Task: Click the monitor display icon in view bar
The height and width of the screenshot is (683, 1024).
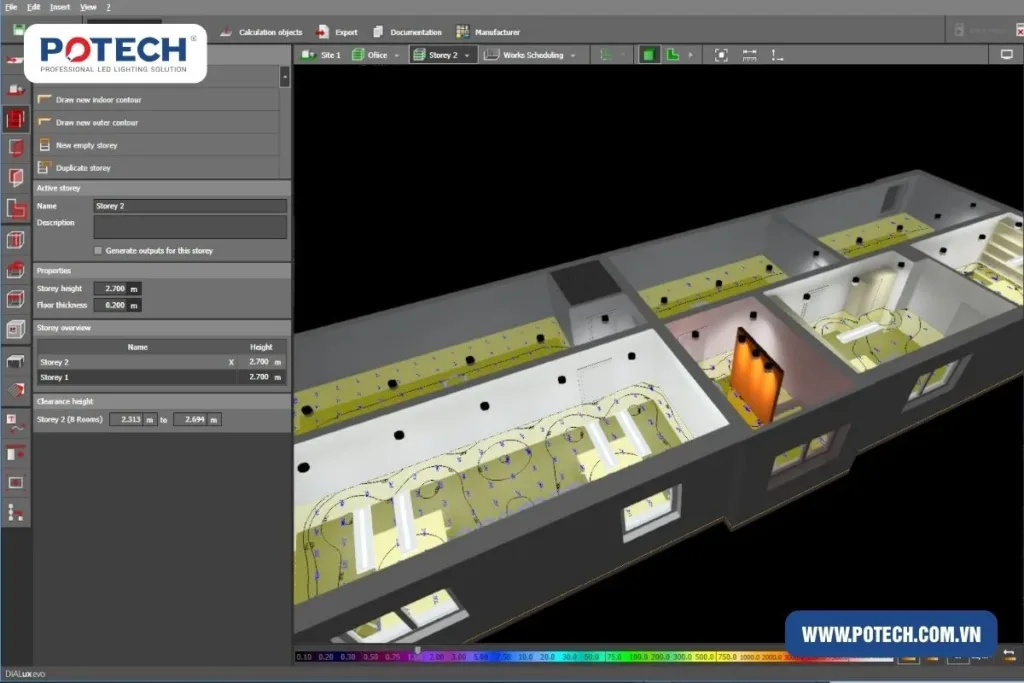Action: [x=1006, y=55]
